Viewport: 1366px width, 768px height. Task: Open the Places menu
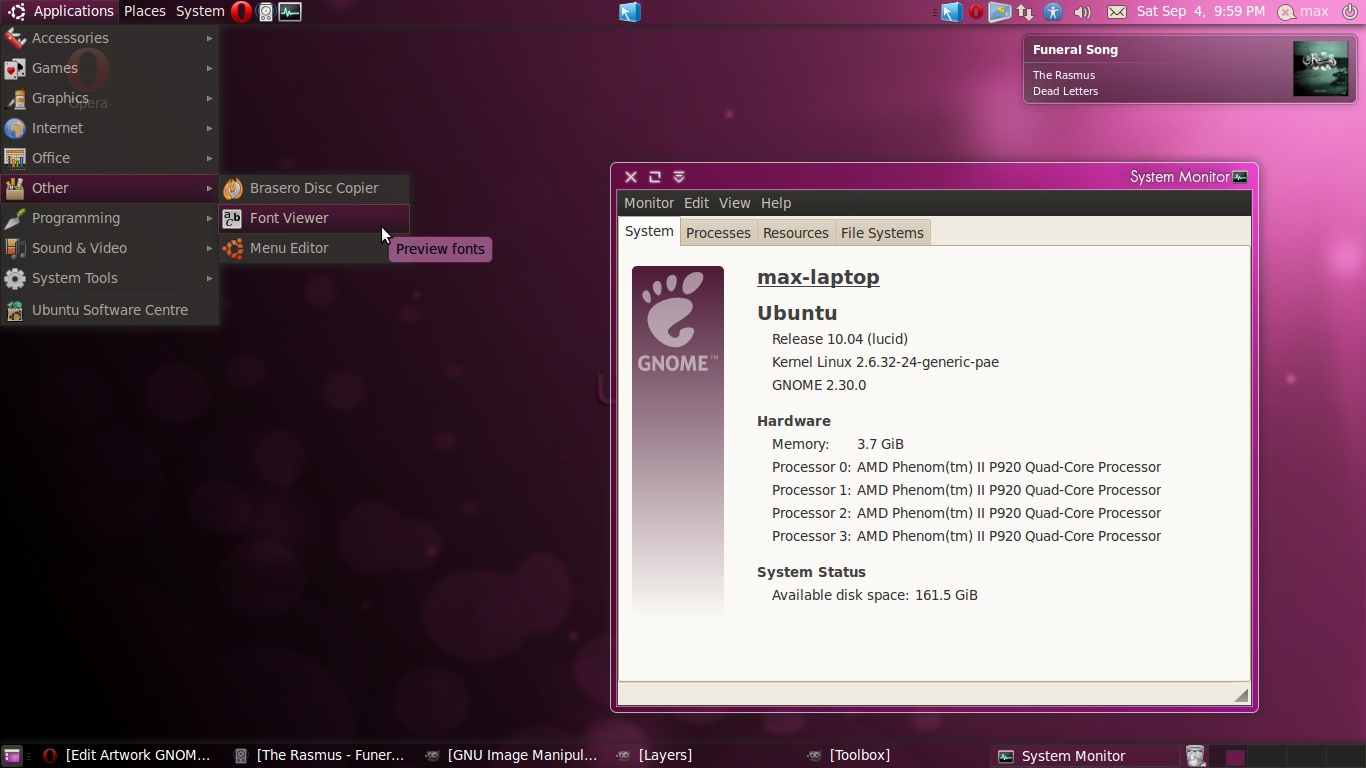click(x=145, y=12)
